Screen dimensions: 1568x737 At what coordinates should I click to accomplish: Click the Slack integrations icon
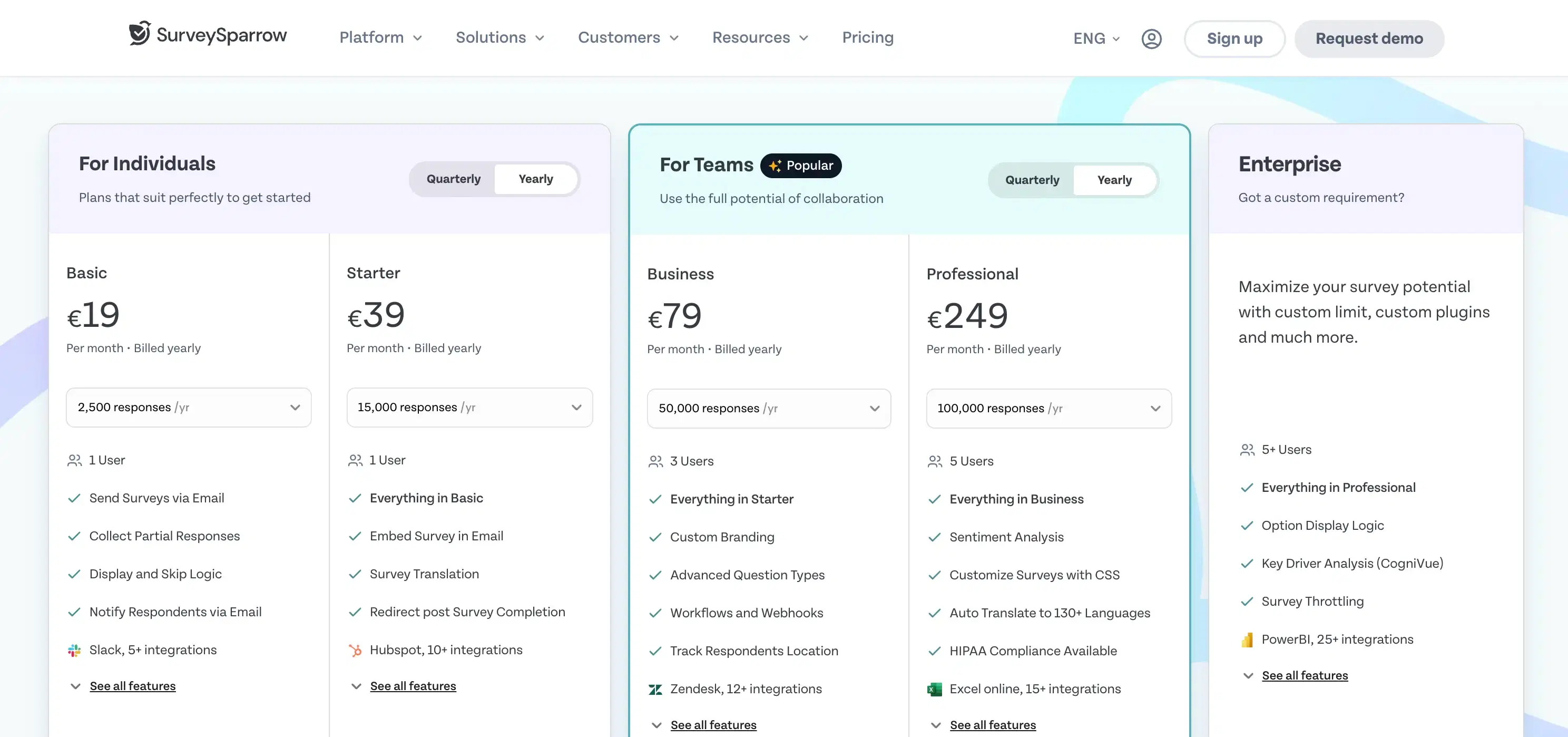coord(74,649)
